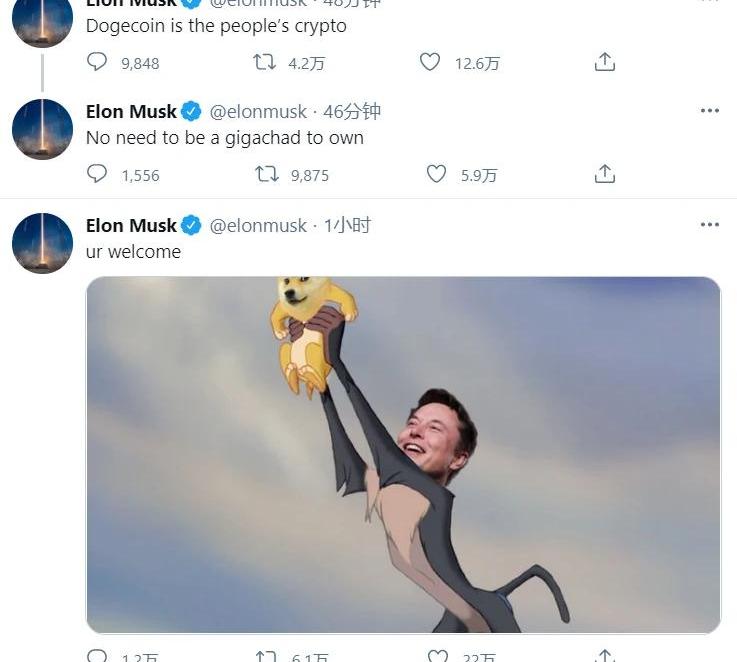Open the 1小时 timestamp link

347,226
